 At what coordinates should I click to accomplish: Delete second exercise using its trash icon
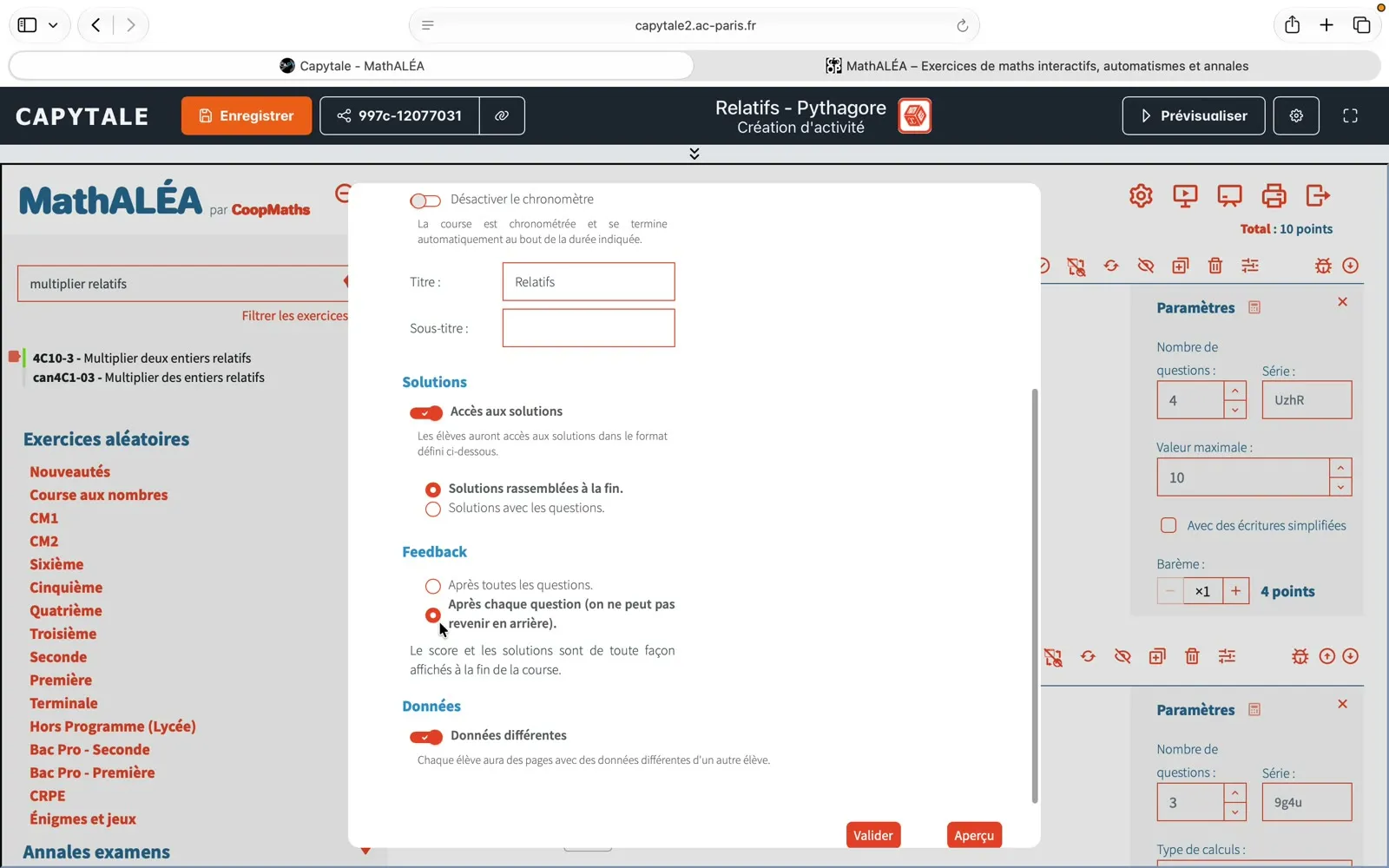coord(1192,656)
